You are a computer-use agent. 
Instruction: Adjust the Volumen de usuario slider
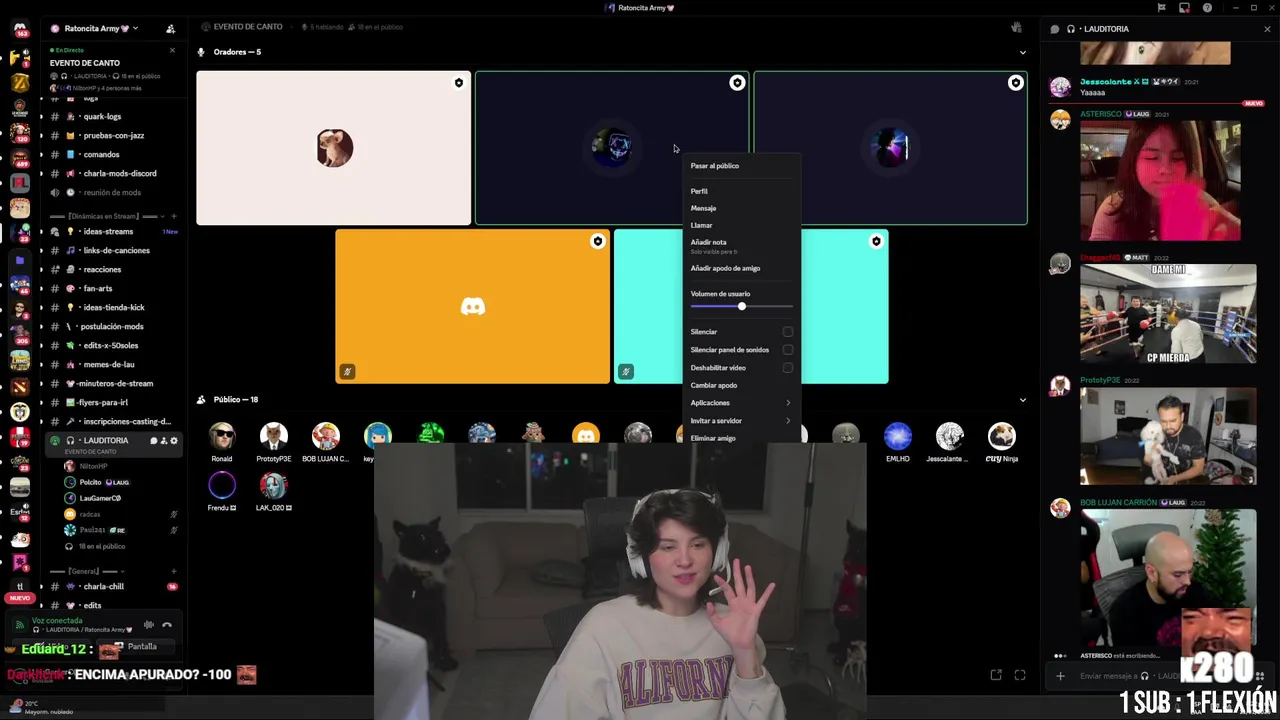click(741, 306)
